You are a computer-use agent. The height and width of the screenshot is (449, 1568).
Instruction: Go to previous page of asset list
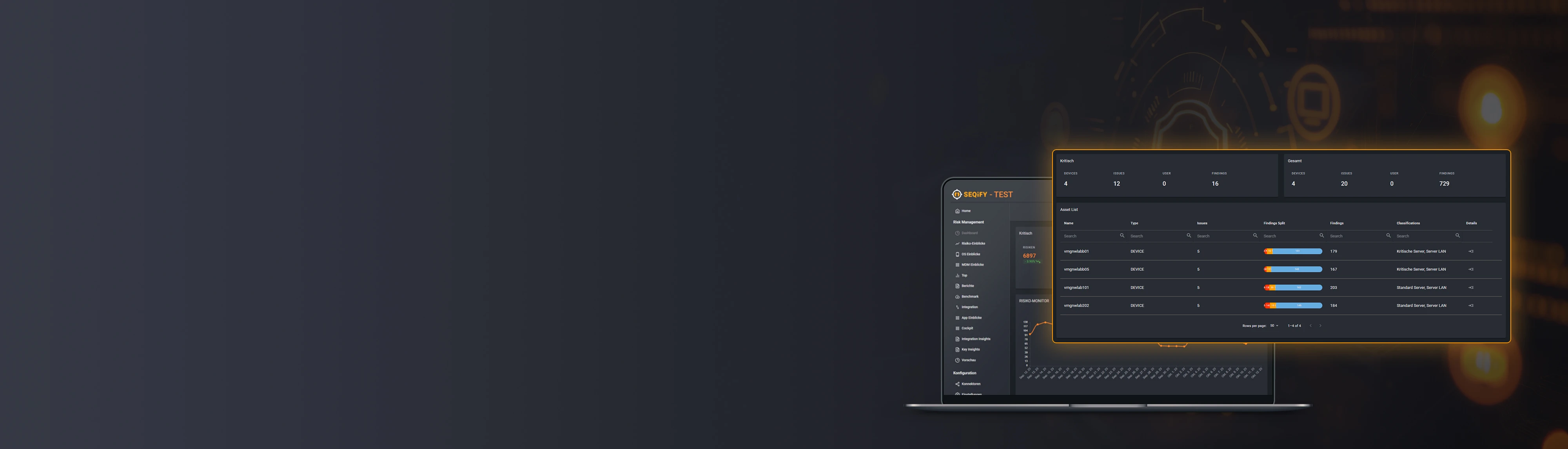[x=1310, y=326]
